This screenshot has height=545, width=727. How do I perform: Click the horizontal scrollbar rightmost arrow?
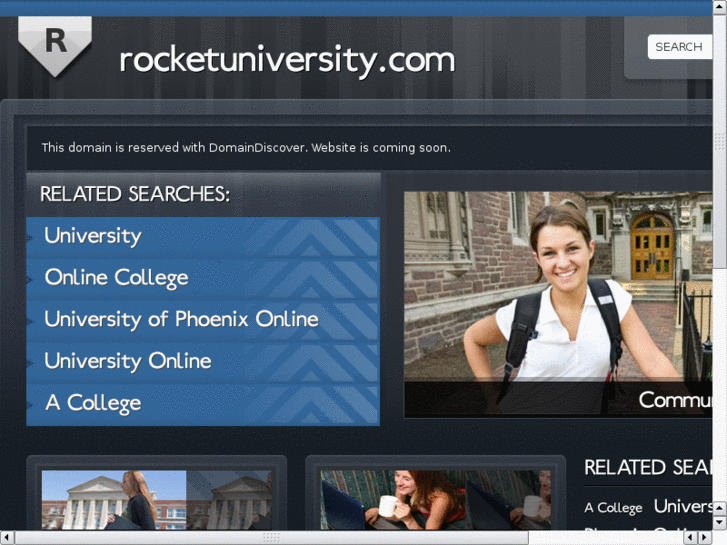pyautogui.click(x=705, y=538)
